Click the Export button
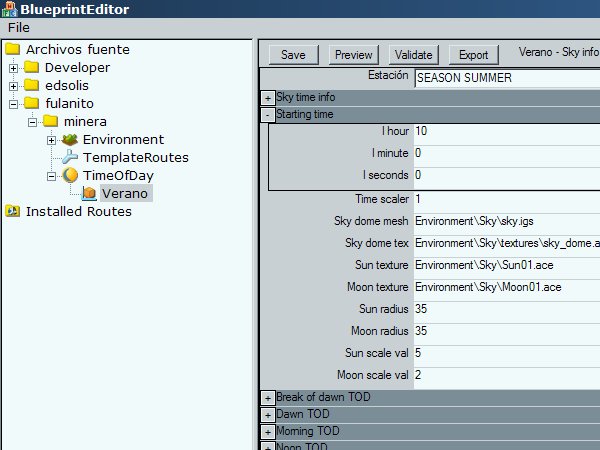The height and width of the screenshot is (450, 600). point(473,55)
